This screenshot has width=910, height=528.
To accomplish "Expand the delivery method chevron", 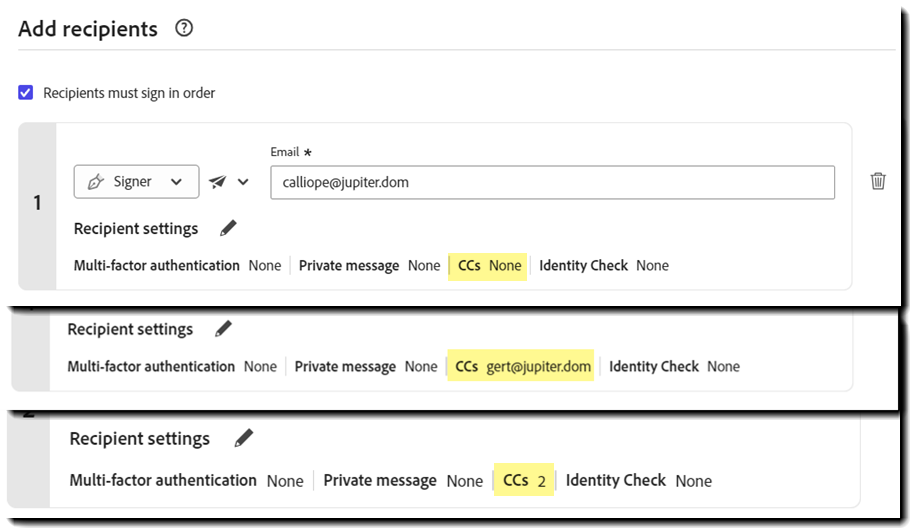I will (242, 182).
